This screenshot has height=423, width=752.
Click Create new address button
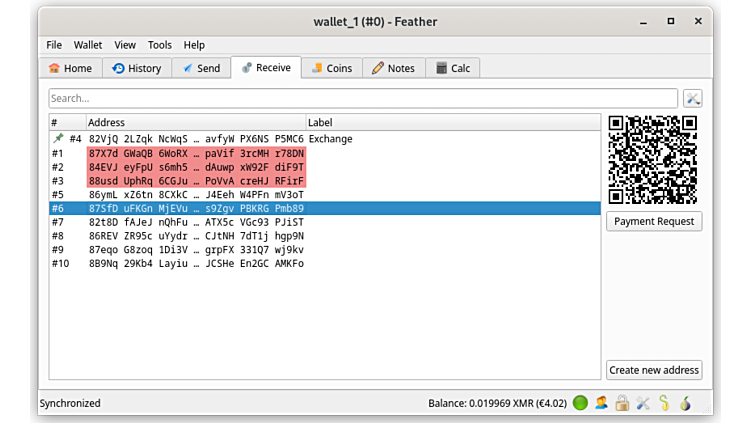[x=654, y=370]
